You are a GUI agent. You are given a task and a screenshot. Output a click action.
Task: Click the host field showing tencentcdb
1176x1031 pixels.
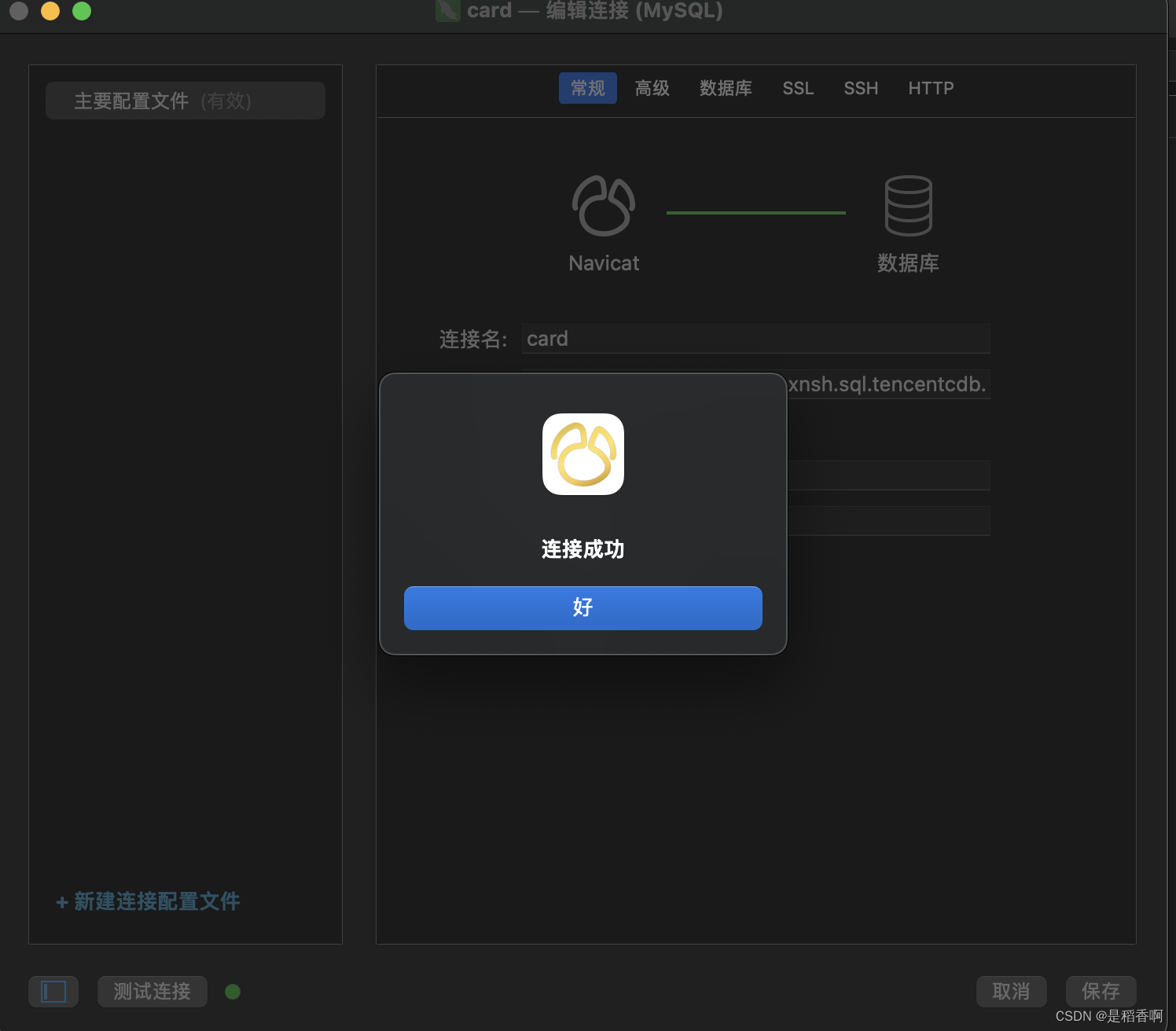click(x=889, y=384)
